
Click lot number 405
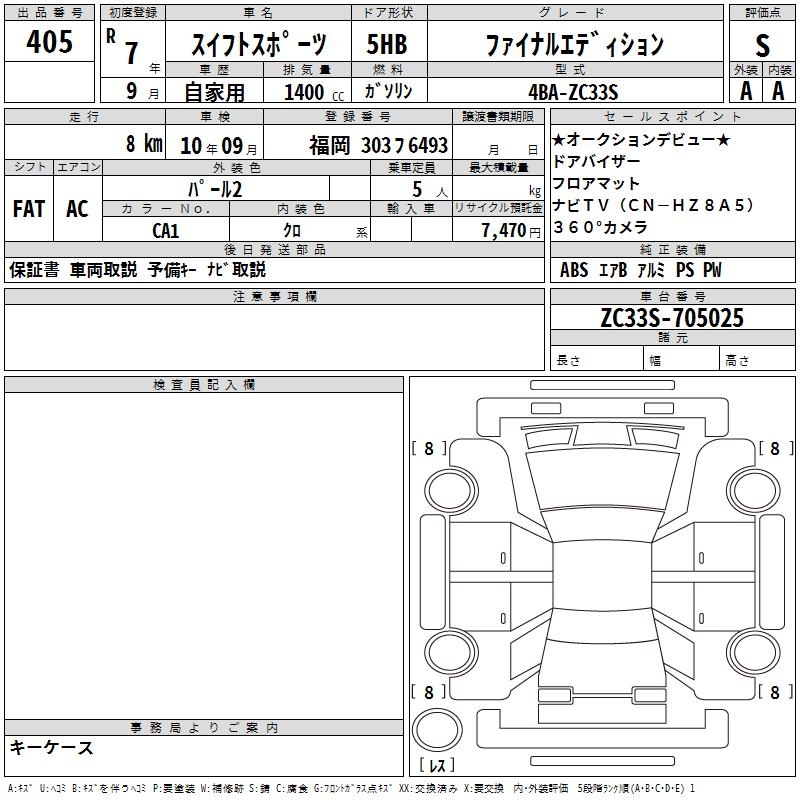click(49, 41)
